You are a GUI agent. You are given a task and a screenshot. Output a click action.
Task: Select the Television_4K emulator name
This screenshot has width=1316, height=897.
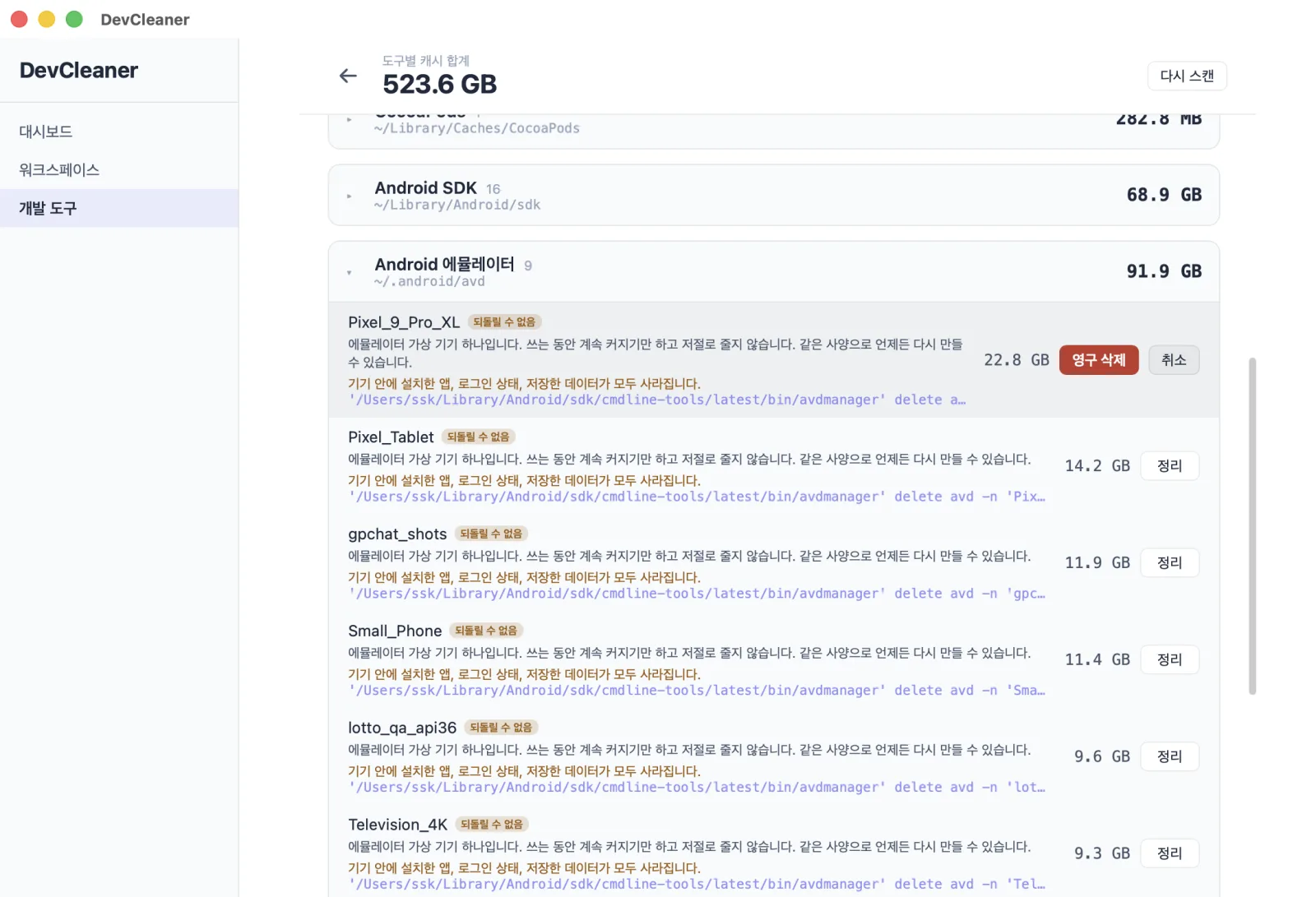(398, 825)
